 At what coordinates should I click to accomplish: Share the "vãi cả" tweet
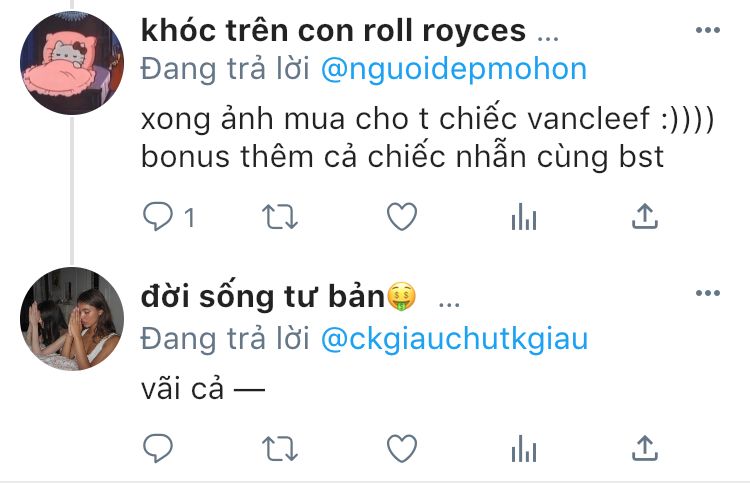click(645, 448)
